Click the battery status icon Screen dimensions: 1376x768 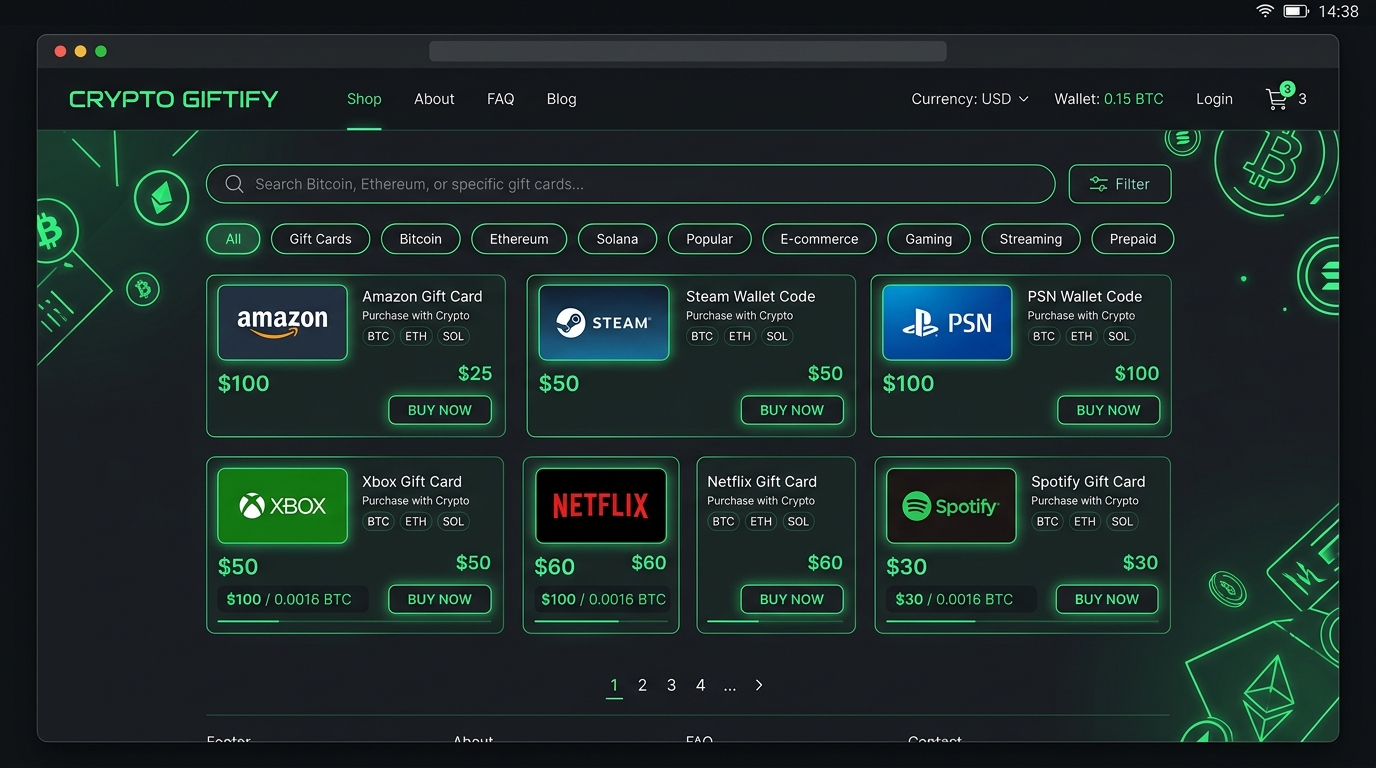tap(1296, 11)
